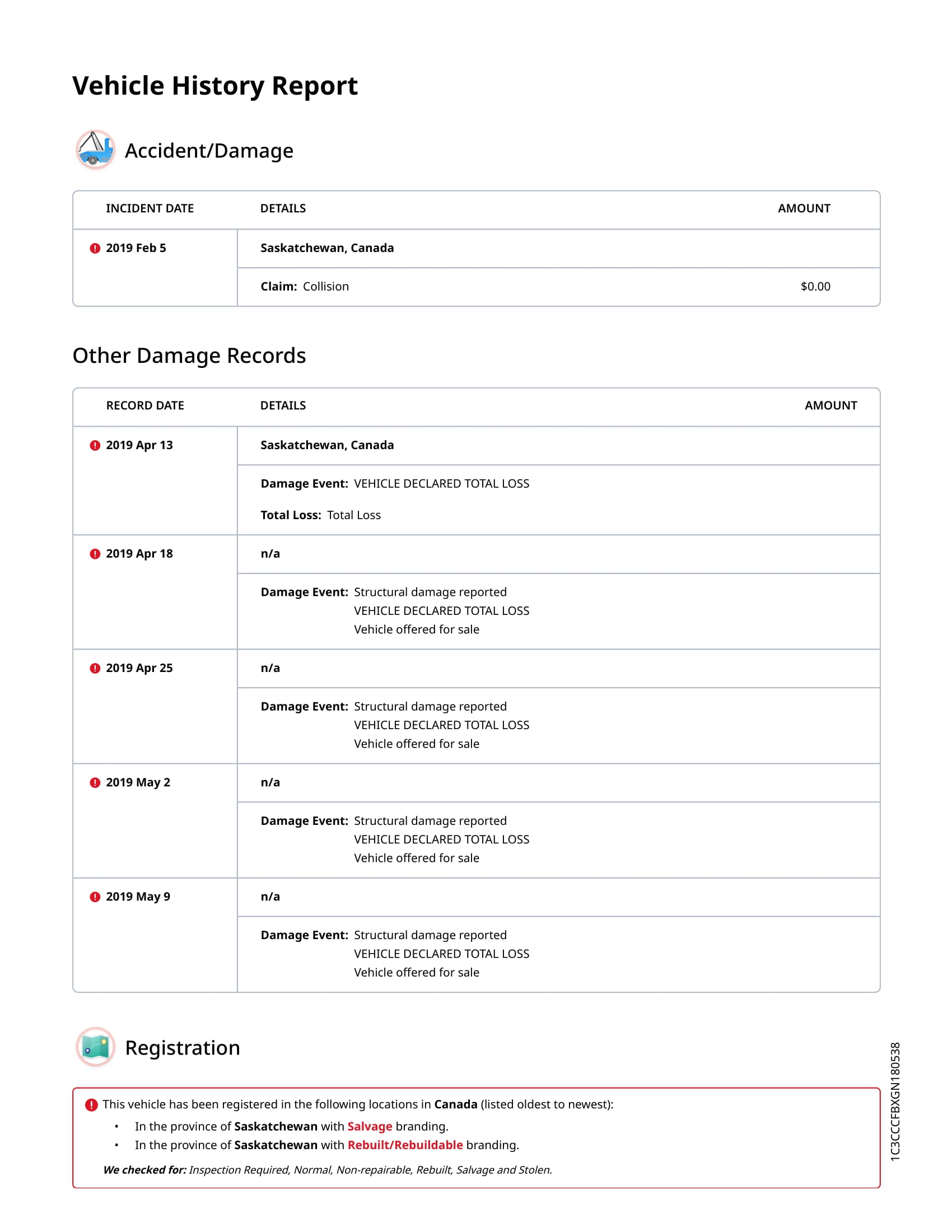This screenshot has height=1232, width=952.
Task: Click the Claim: Collision detail row
Action: [x=305, y=287]
